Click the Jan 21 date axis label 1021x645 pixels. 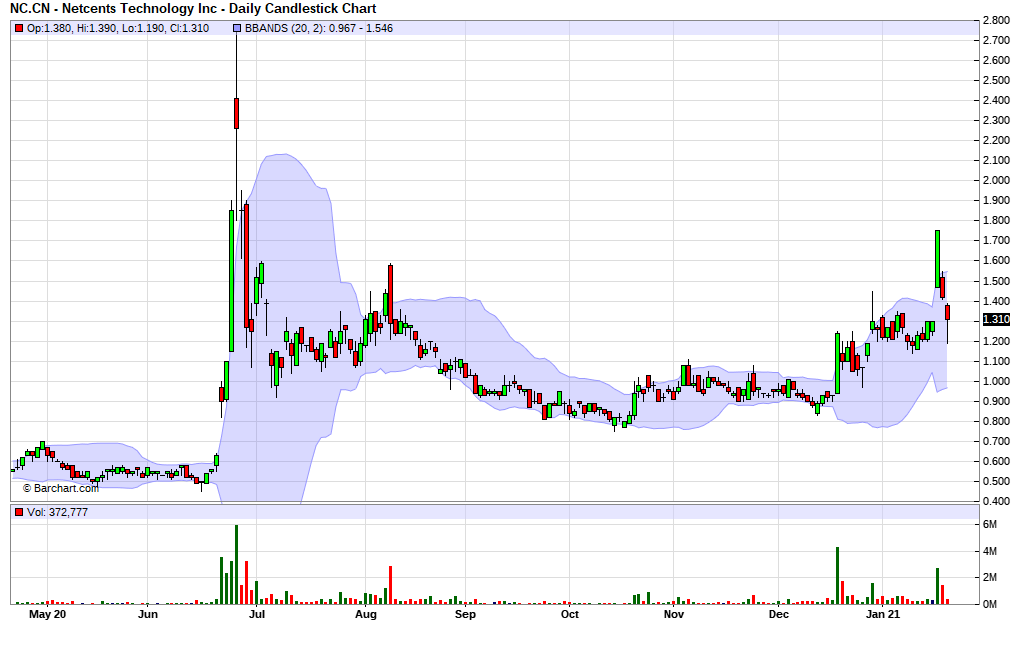883,614
